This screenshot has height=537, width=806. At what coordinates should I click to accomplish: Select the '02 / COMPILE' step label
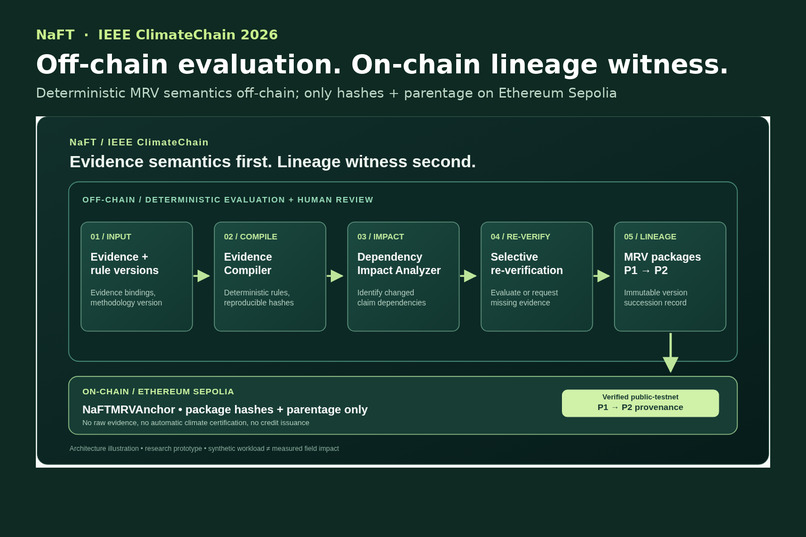[x=250, y=237]
